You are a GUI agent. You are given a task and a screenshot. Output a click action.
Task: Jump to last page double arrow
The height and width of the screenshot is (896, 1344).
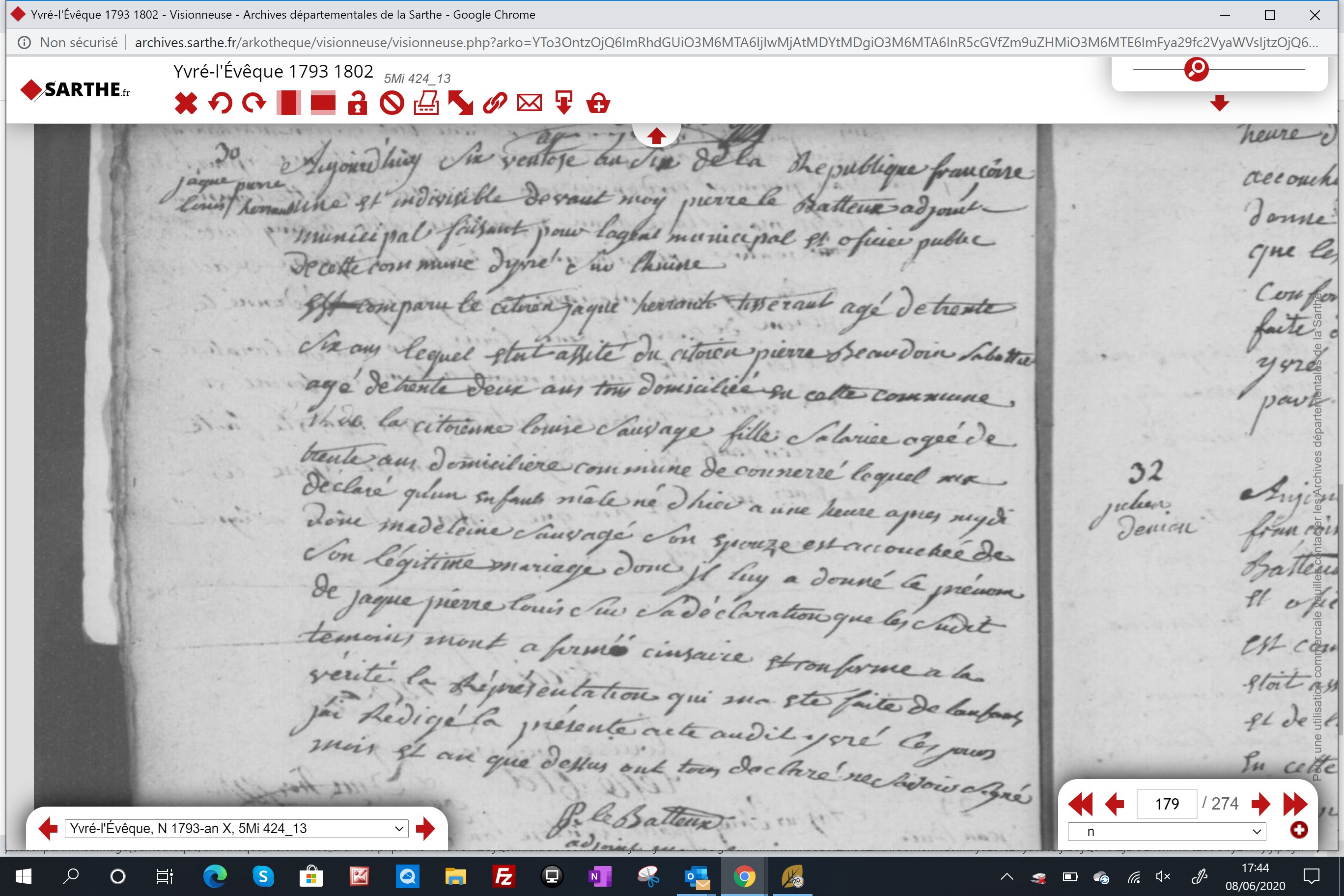[1295, 804]
